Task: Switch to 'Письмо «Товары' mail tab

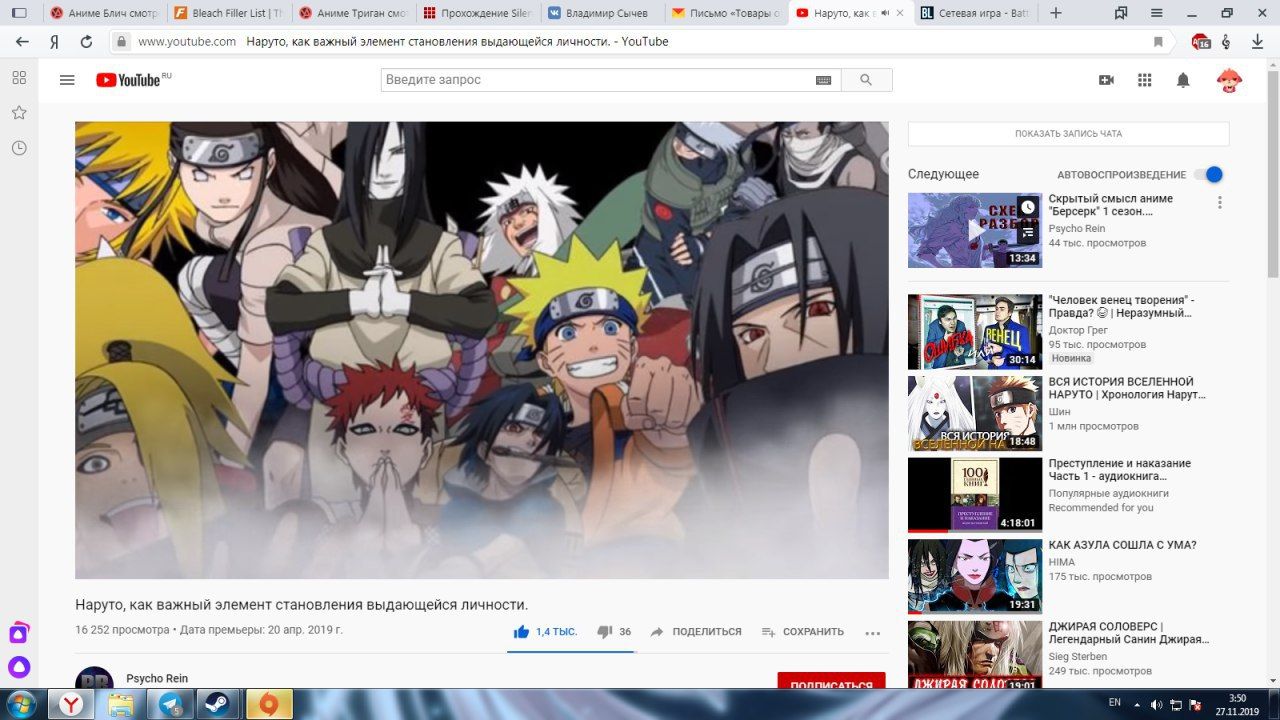Action: click(727, 13)
